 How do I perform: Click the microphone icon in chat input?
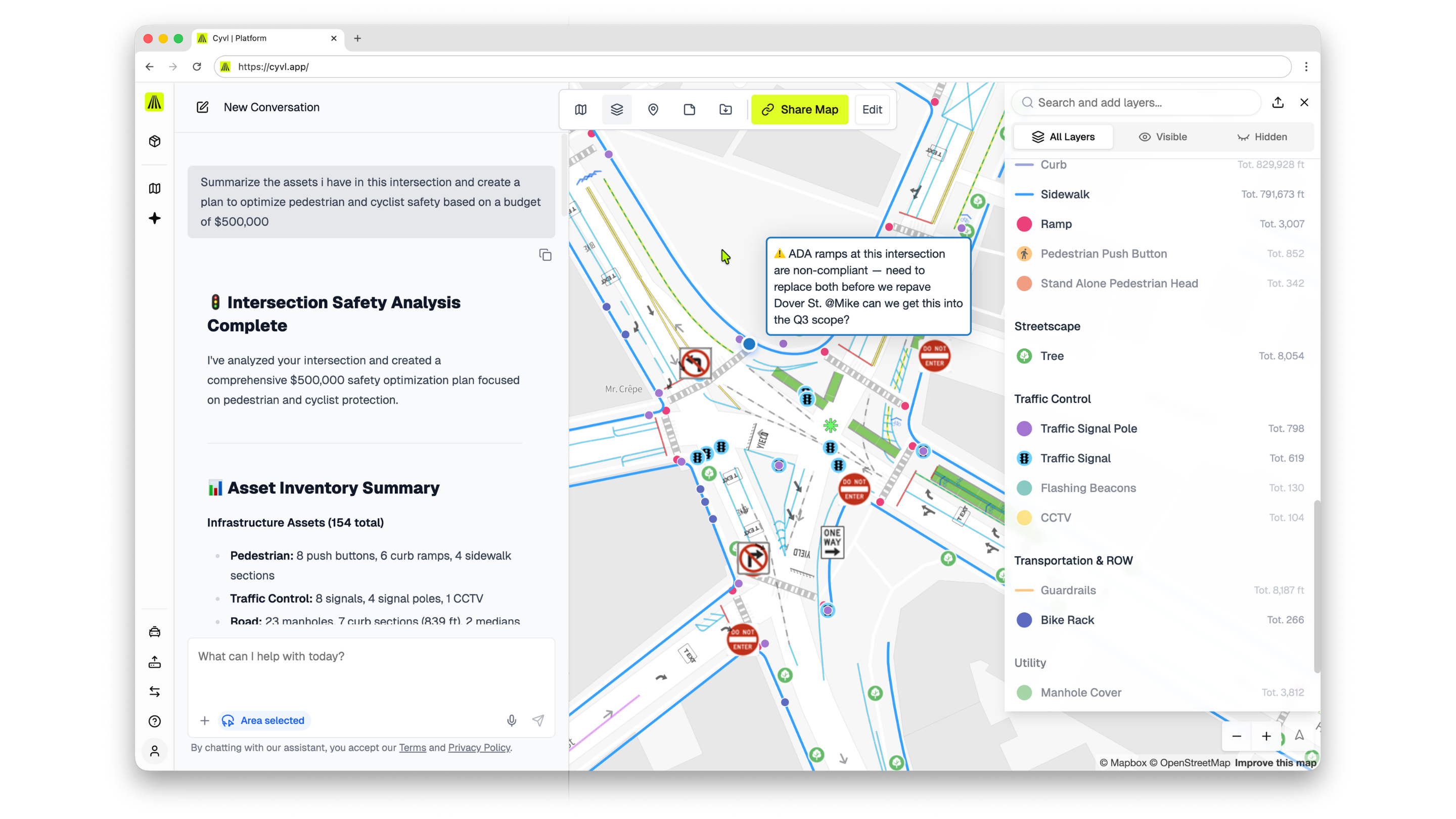coord(512,720)
